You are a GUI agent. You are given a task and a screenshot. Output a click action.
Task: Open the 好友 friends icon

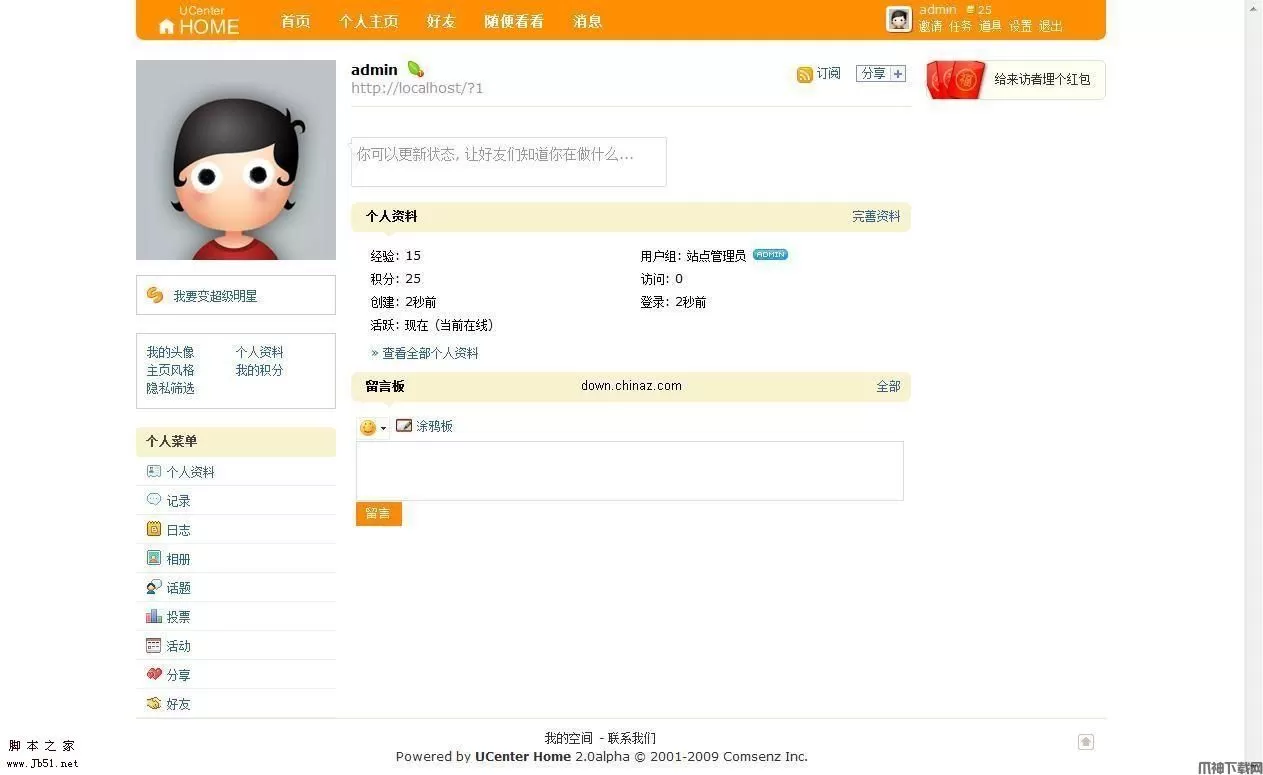[154, 703]
